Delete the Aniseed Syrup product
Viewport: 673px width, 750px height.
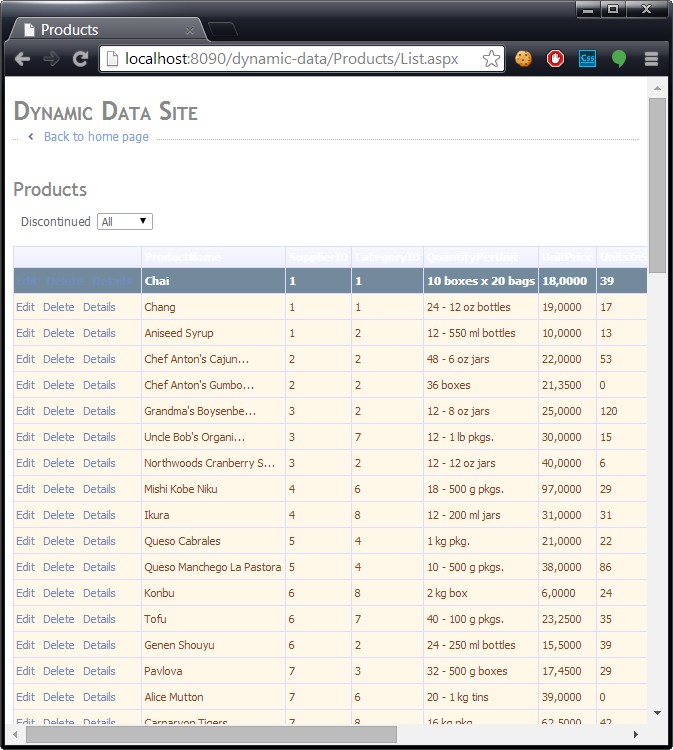click(59, 333)
